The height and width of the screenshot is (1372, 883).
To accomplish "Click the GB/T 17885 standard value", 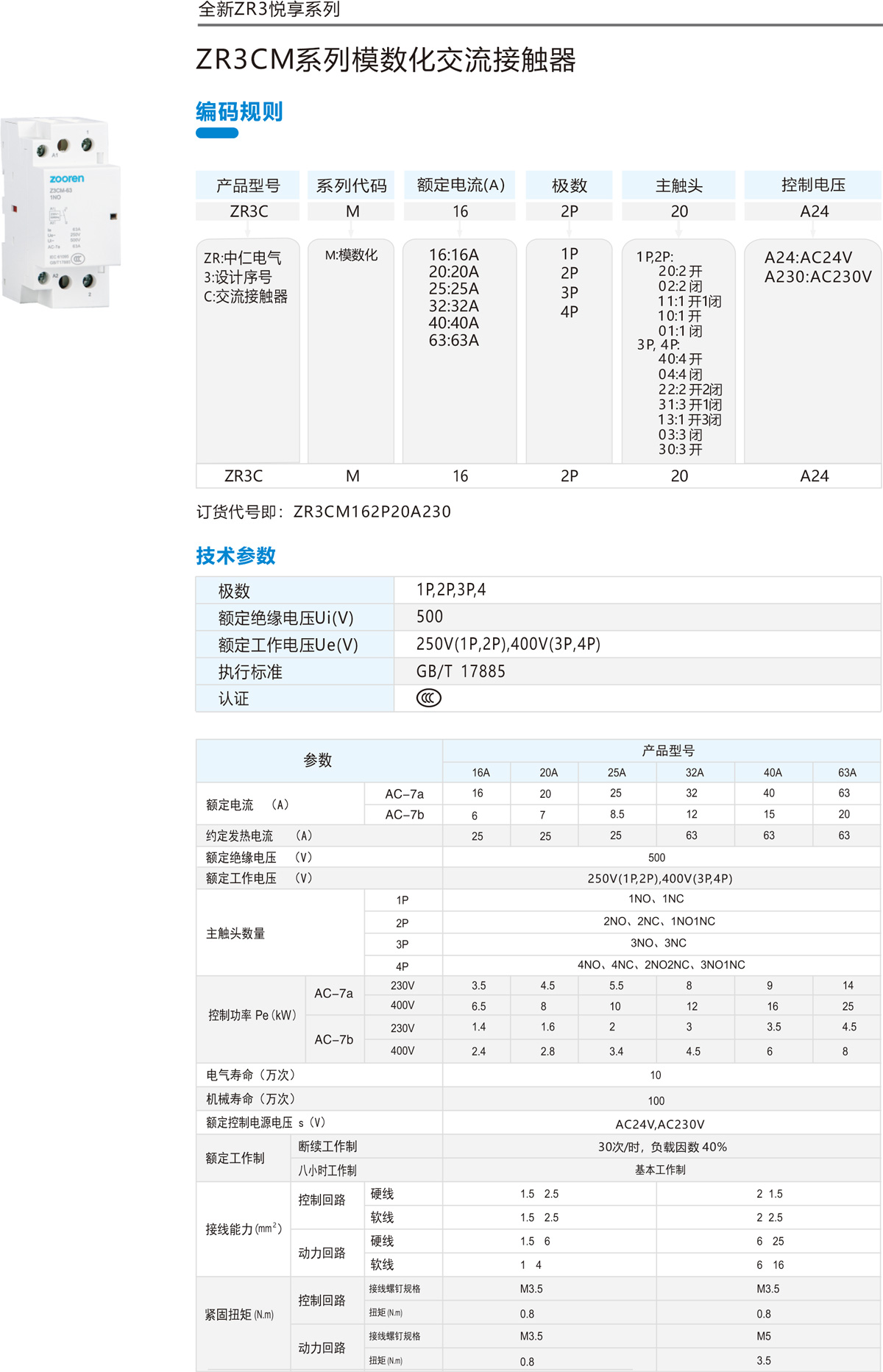I will pos(461,671).
